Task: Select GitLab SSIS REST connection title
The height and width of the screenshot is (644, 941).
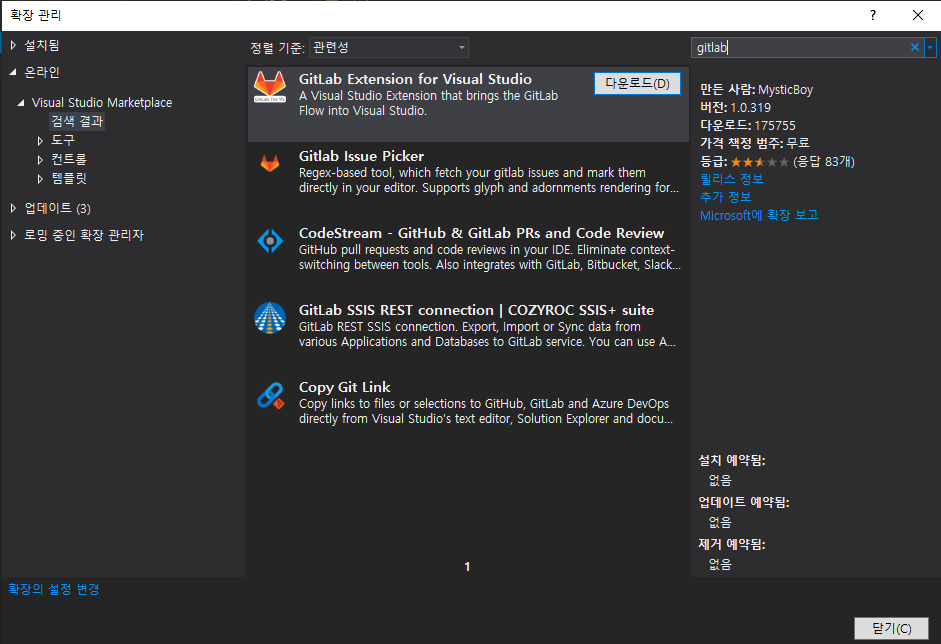Action: 477,310
